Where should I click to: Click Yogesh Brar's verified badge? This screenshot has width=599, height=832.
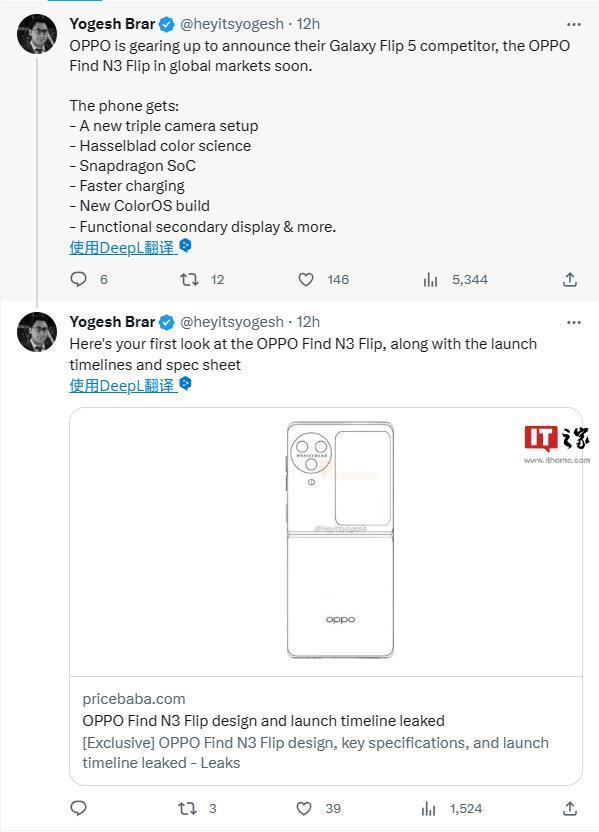coord(165,23)
